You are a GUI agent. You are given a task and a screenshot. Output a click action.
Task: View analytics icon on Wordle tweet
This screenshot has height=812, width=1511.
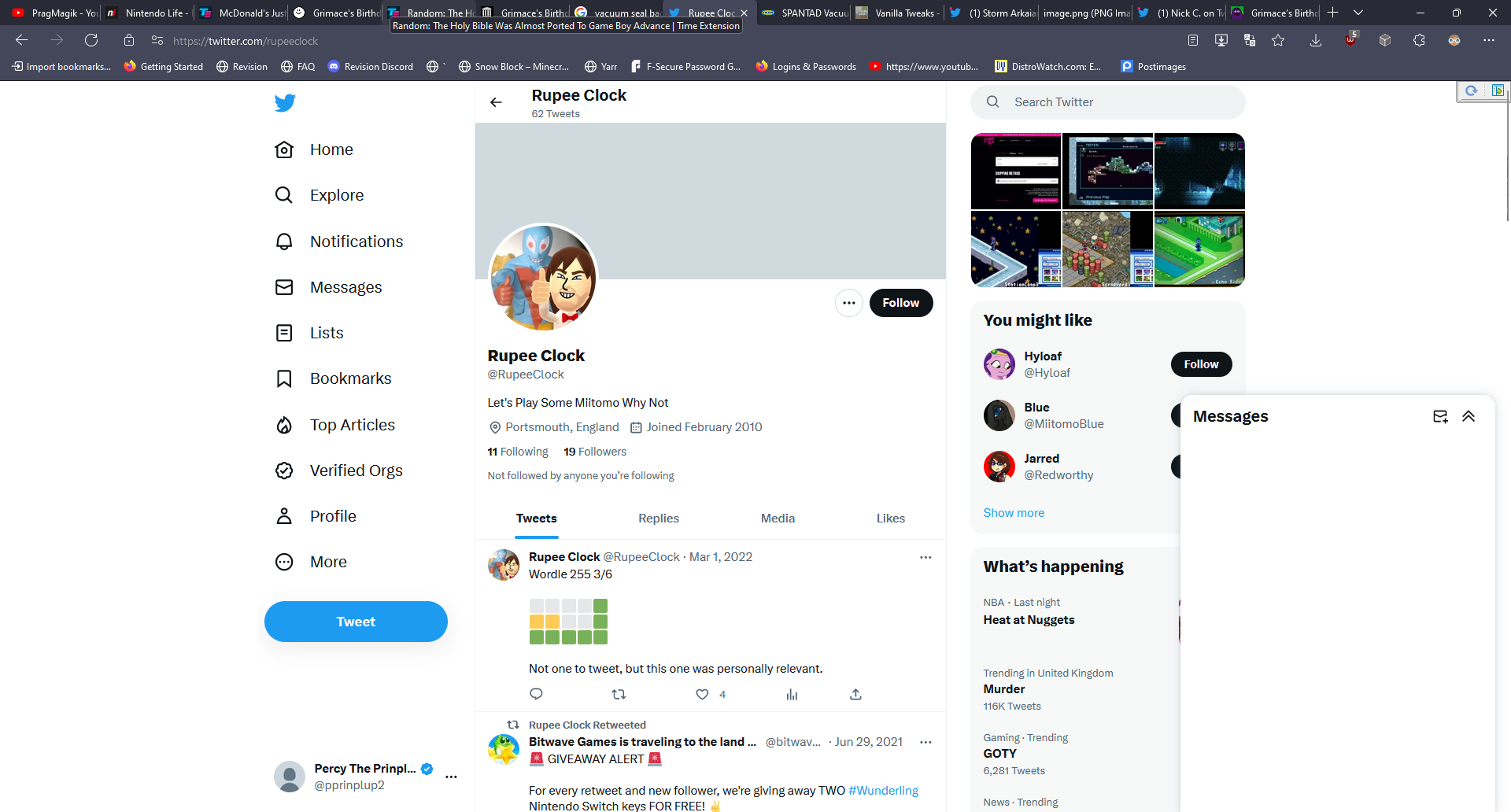coord(792,694)
